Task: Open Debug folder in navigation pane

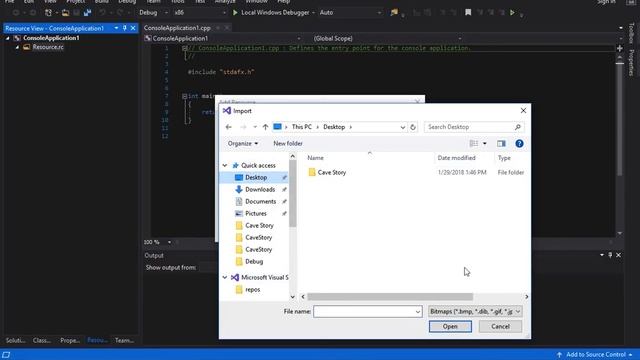Action: [x=254, y=262]
